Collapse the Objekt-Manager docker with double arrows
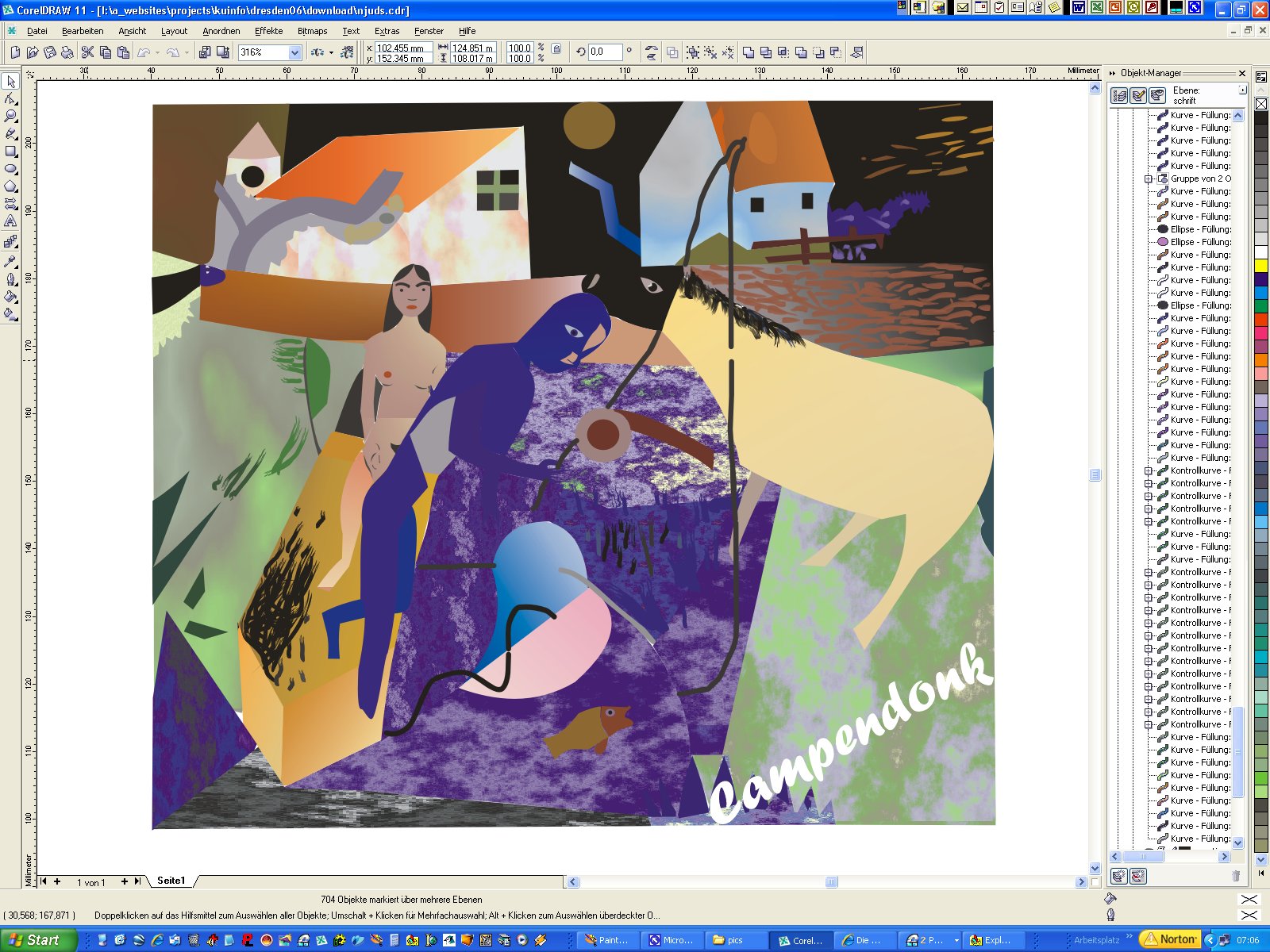Viewport: 1270px width, 952px height. (1113, 73)
